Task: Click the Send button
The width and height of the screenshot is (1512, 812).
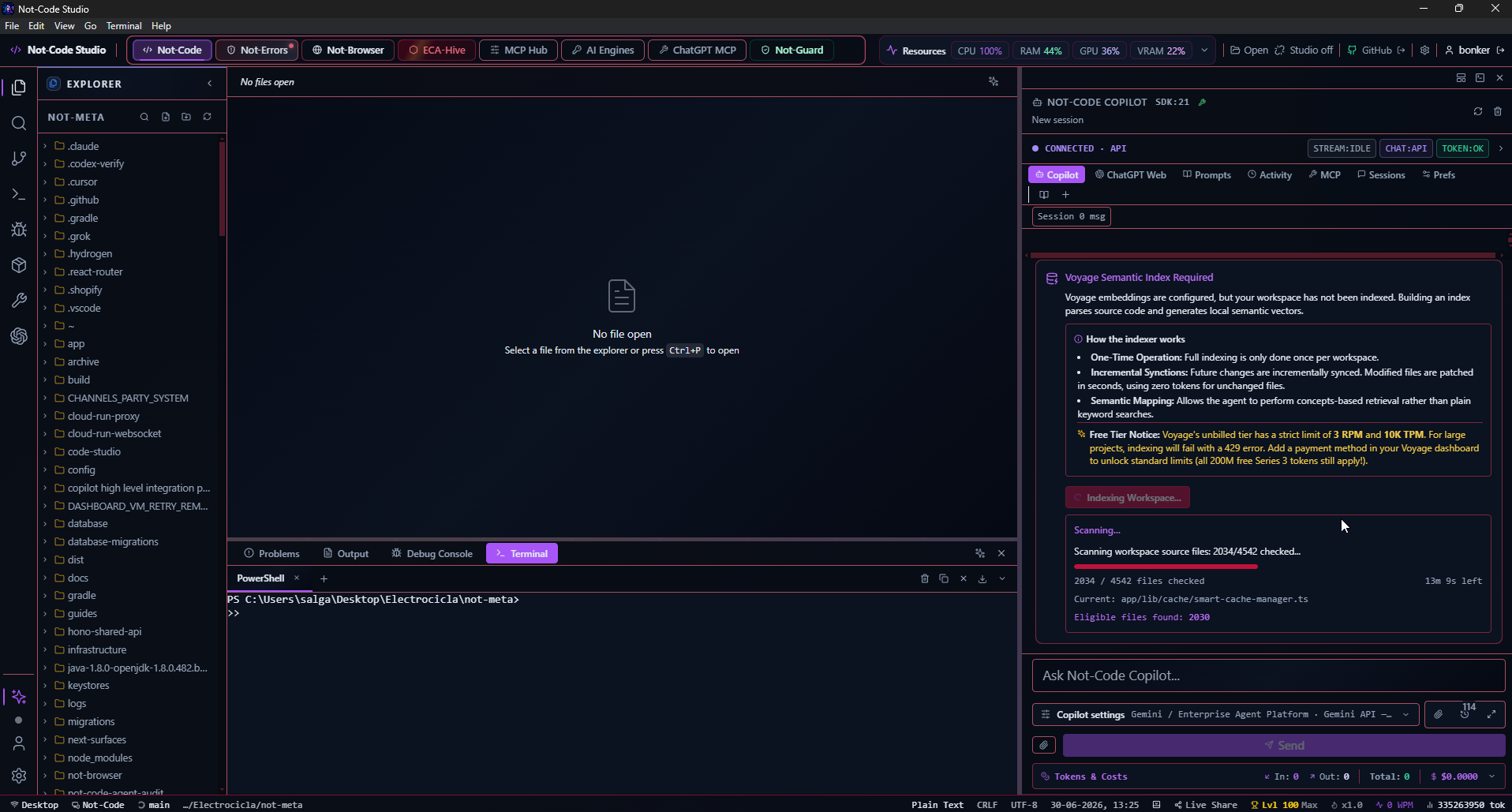Action: pyautogui.click(x=1284, y=745)
